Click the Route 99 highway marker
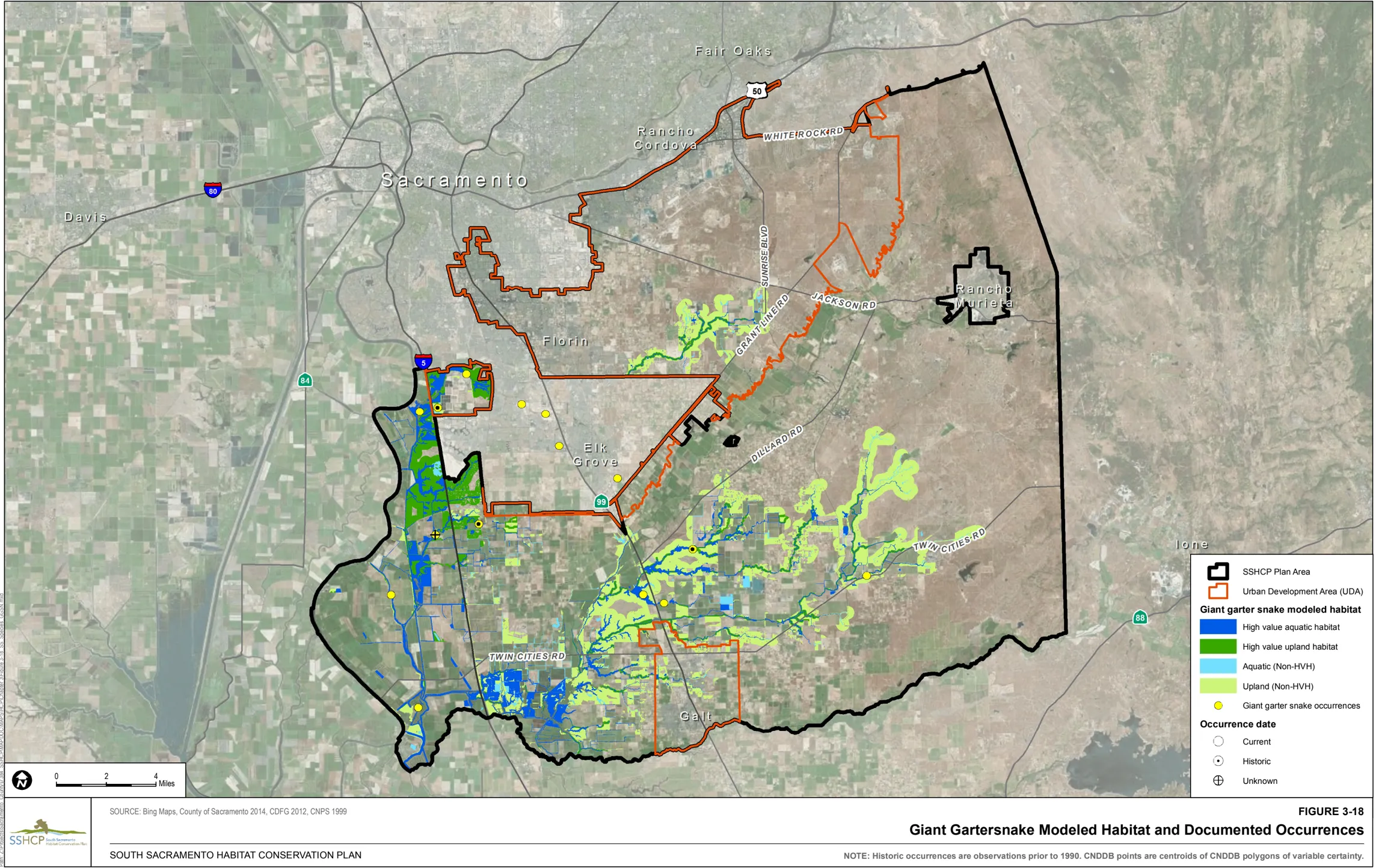Image resolution: width=1376 pixels, height=868 pixels. point(601,501)
